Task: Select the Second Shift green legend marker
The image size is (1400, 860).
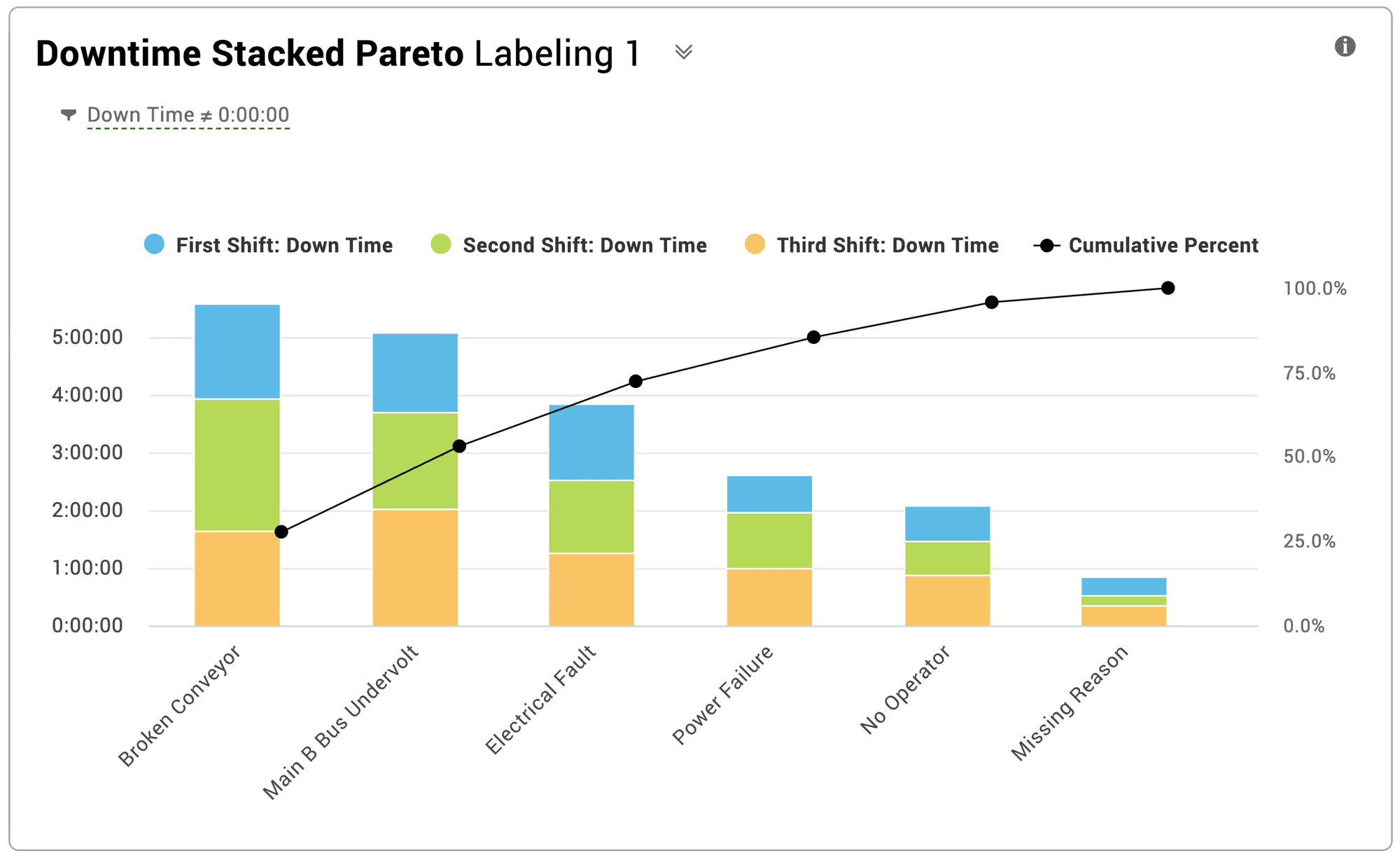Action: (x=441, y=245)
